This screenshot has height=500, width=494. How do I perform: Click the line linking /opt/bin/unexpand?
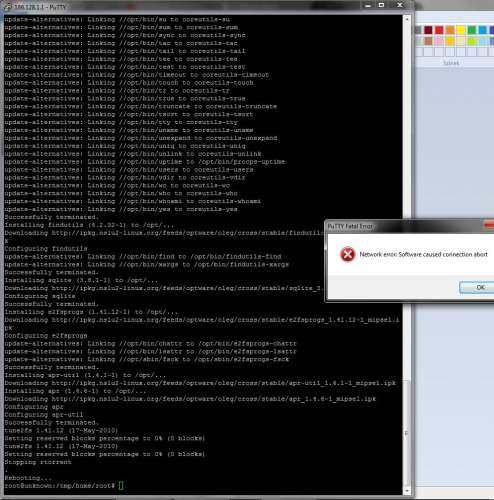click(141, 138)
